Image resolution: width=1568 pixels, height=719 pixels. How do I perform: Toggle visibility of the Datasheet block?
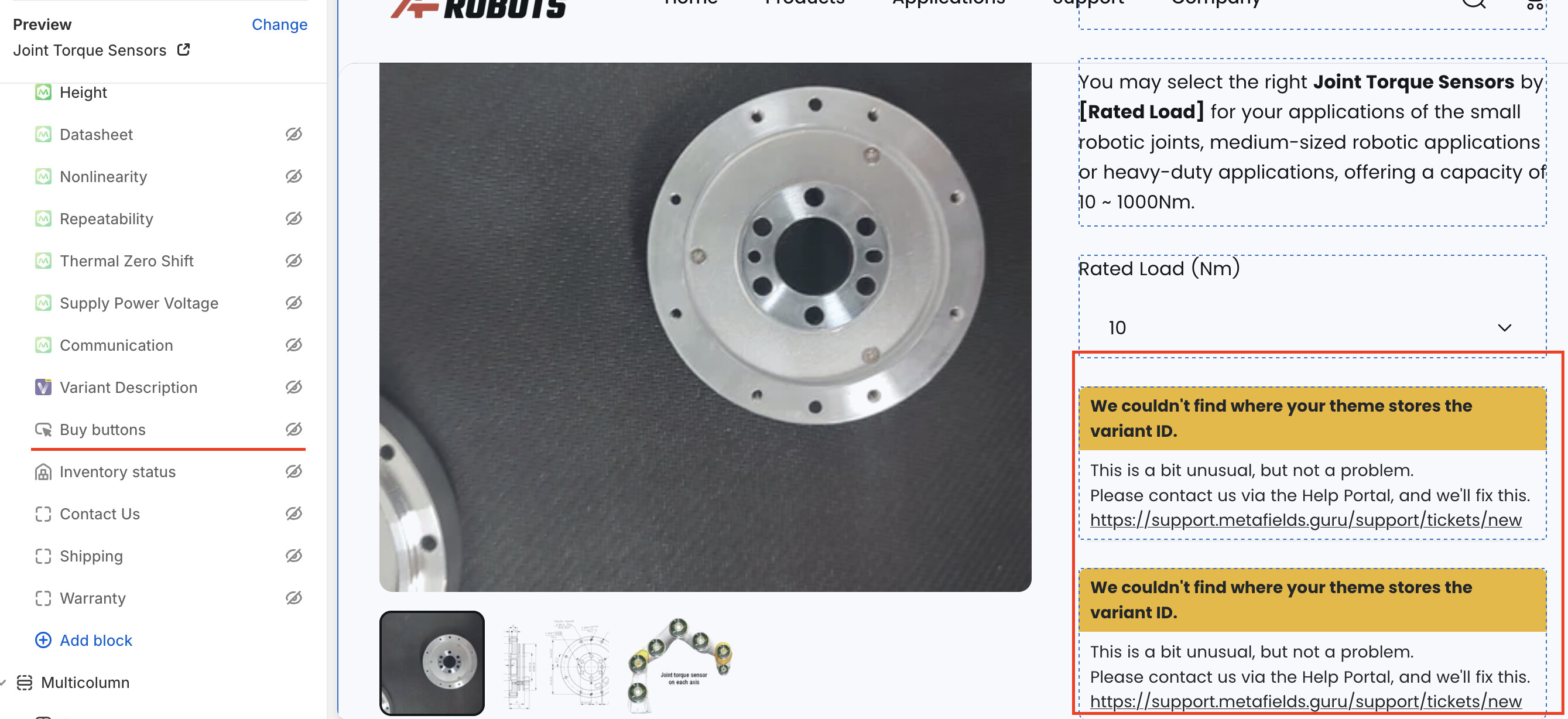[x=294, y=134]
